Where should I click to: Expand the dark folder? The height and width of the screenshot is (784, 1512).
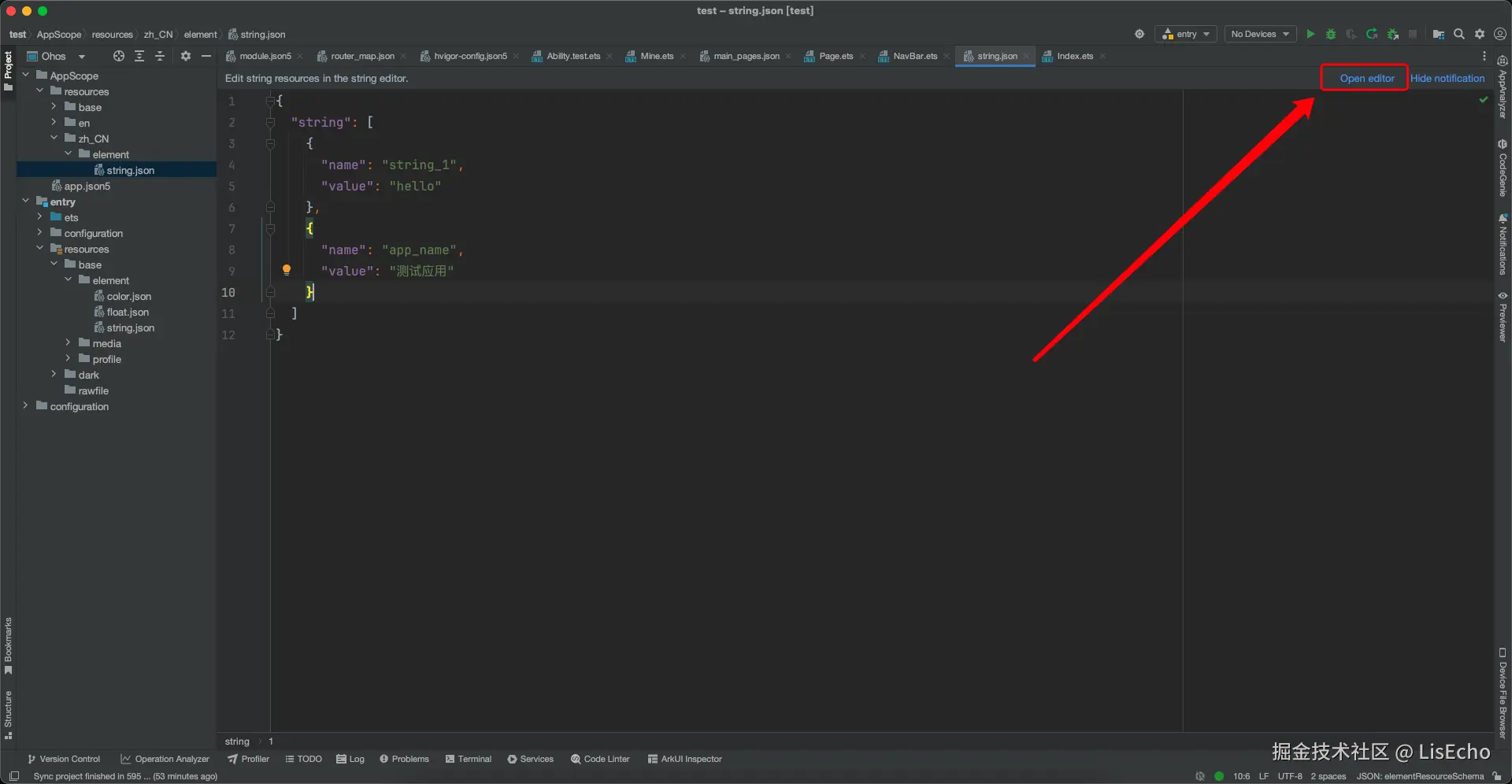tap(54, 375)
